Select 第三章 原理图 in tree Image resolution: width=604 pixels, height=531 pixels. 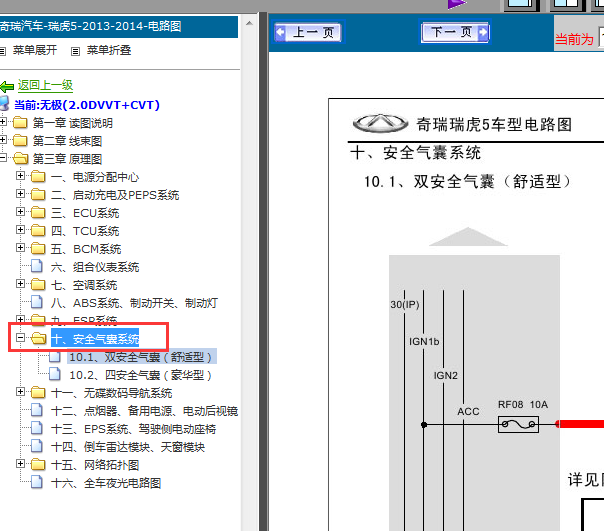[x=67, y=159]
